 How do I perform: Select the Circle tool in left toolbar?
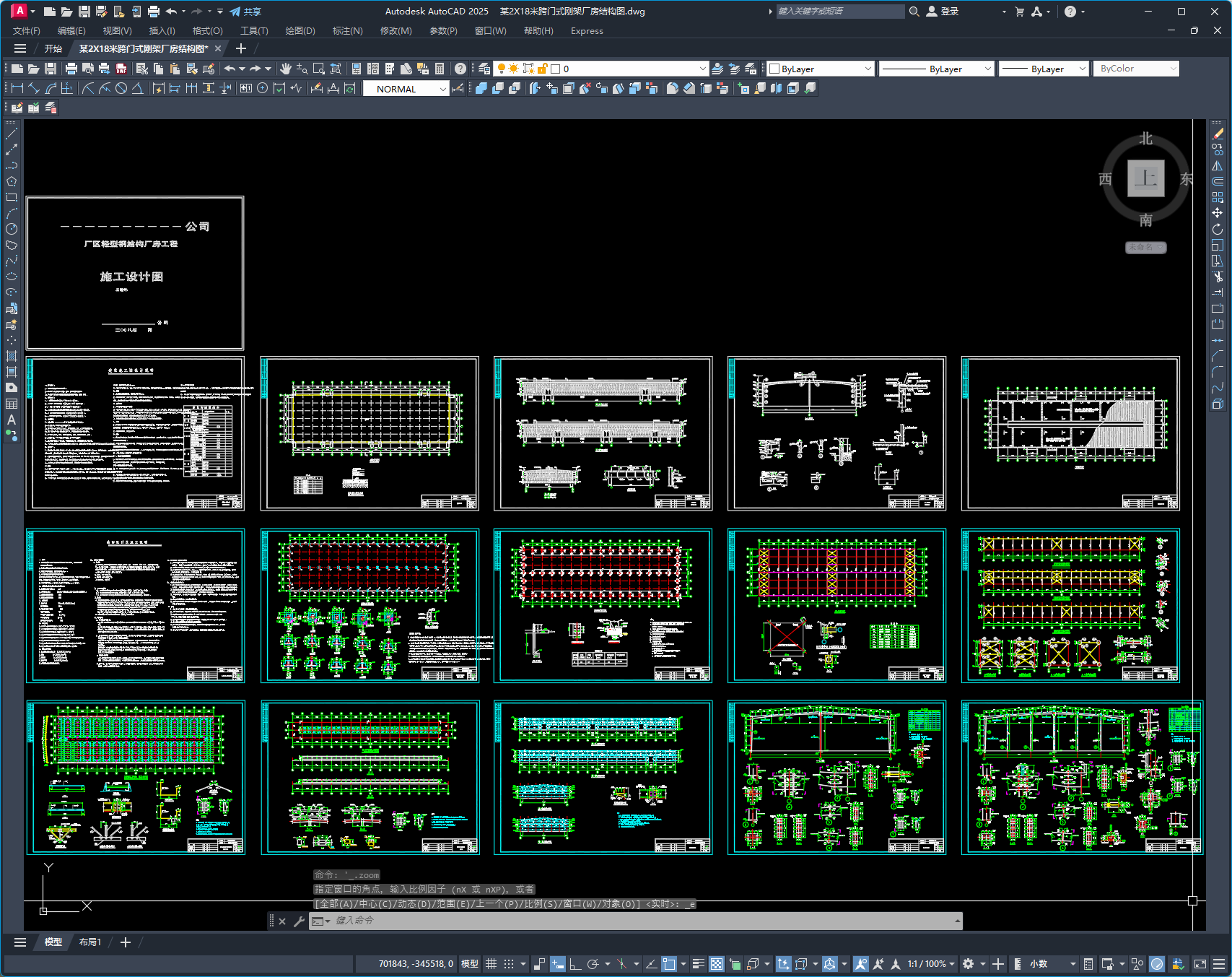click(x=12, y=229)
